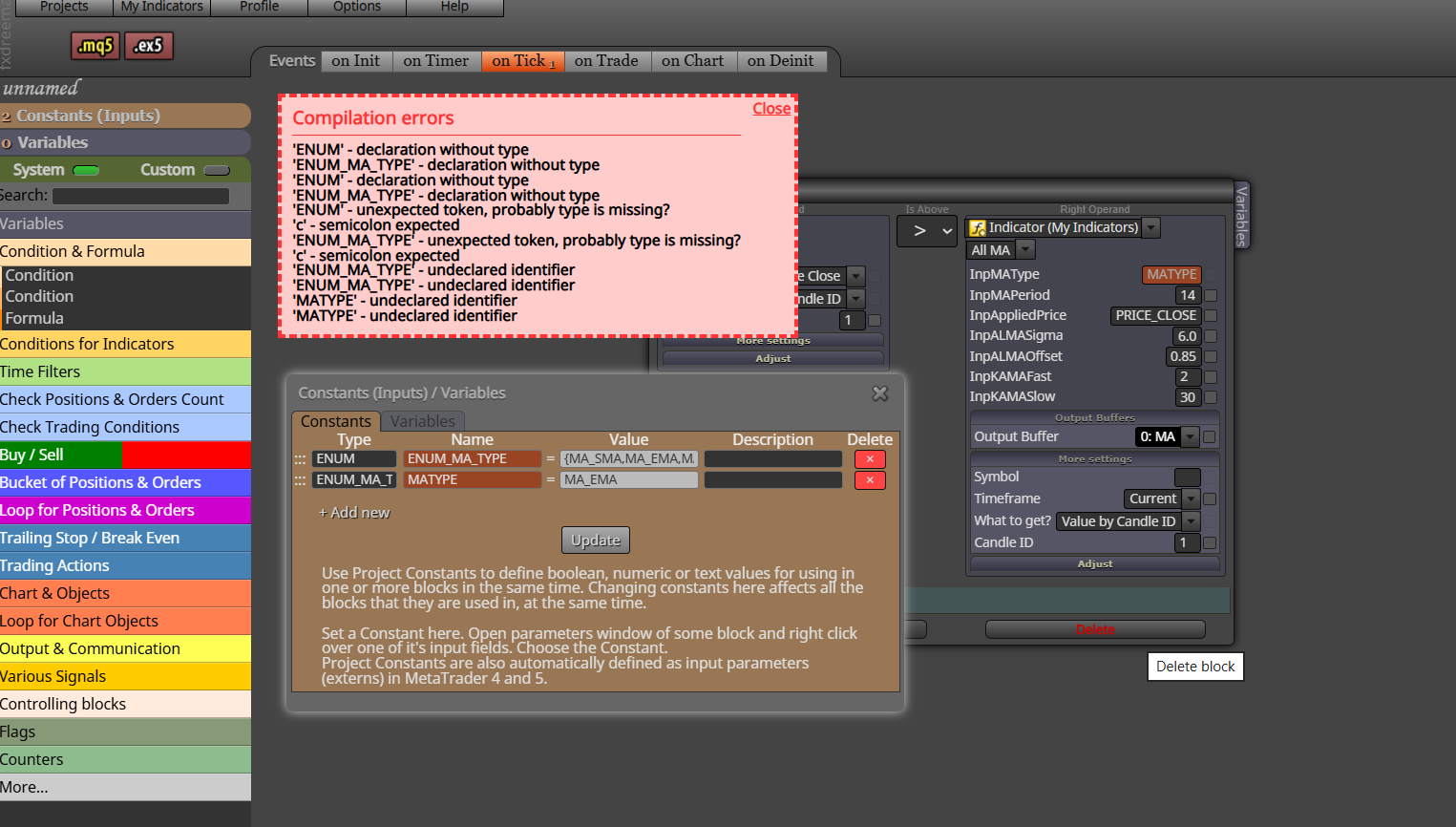Open the Options menu
1456x827 pixels.
(x=357, y=7)
